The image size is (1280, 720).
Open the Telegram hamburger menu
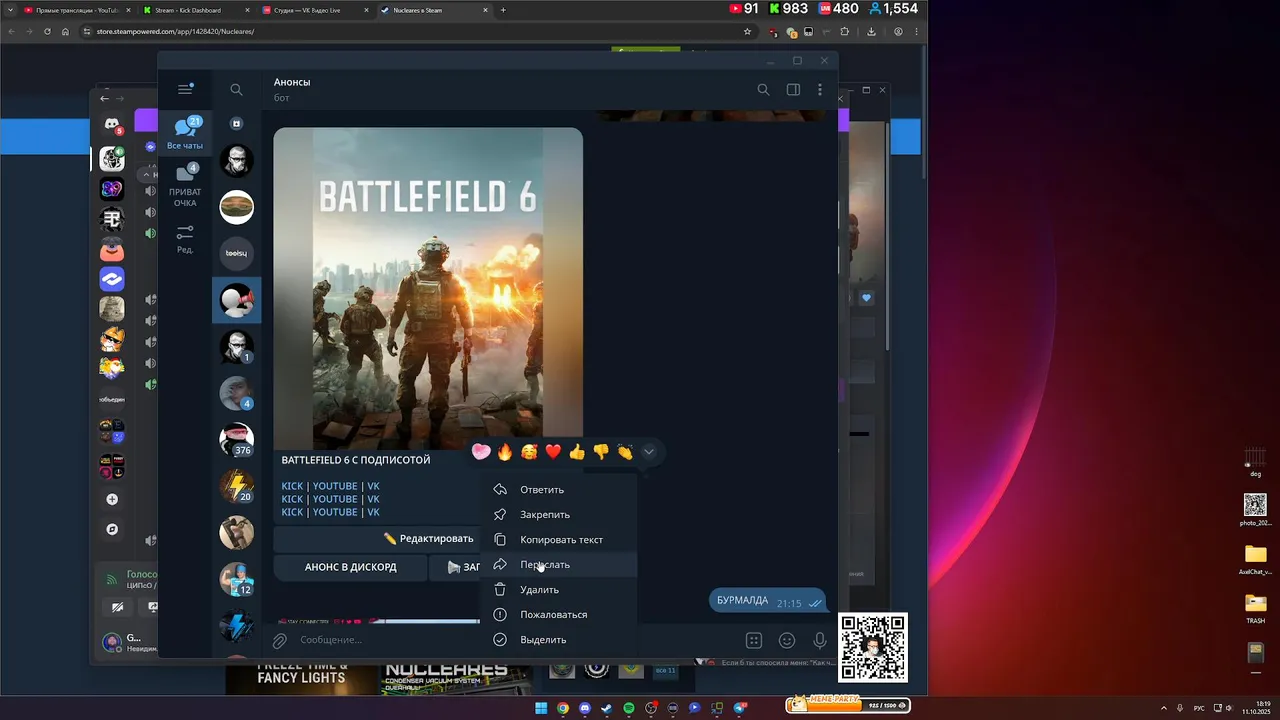[185, 89]
